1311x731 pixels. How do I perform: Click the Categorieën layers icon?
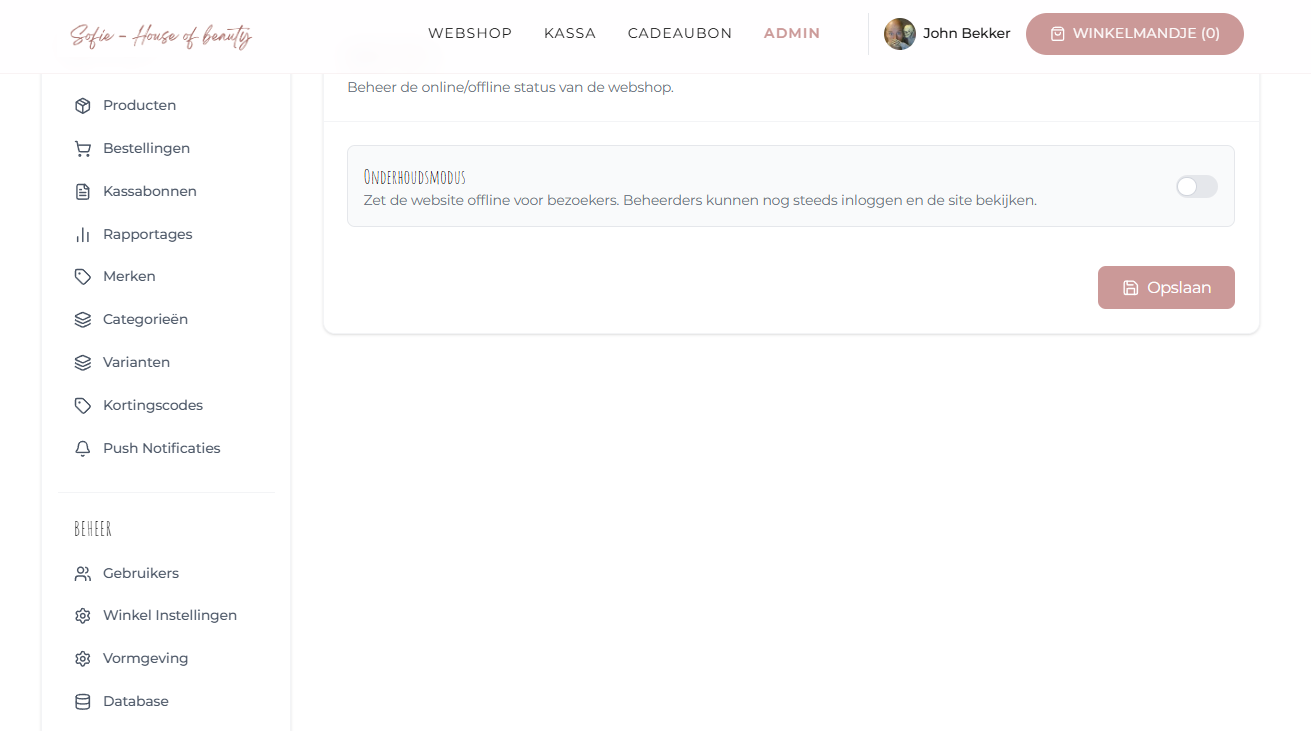83,319
